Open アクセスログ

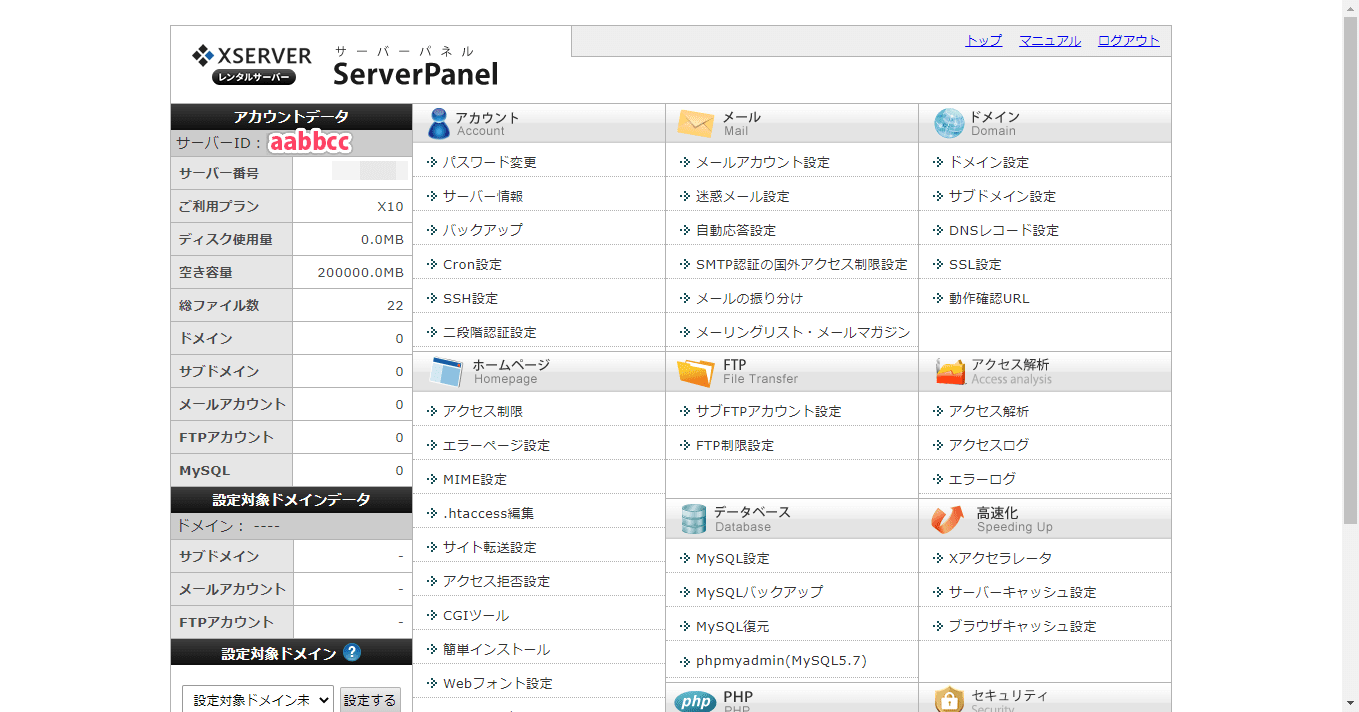coord(989,445)
